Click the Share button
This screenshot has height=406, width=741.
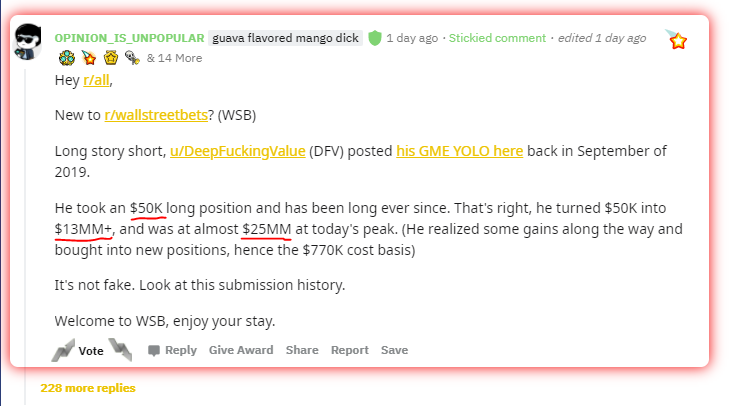point(302,350)
